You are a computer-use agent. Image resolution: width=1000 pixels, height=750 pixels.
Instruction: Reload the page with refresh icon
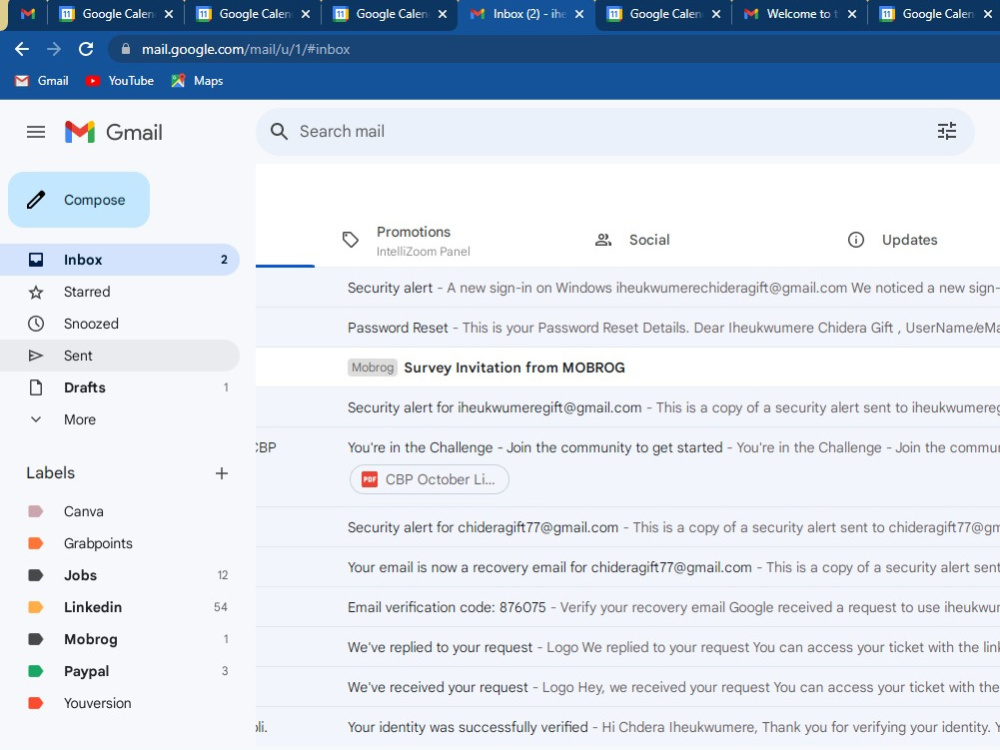[x=86, y=49]
